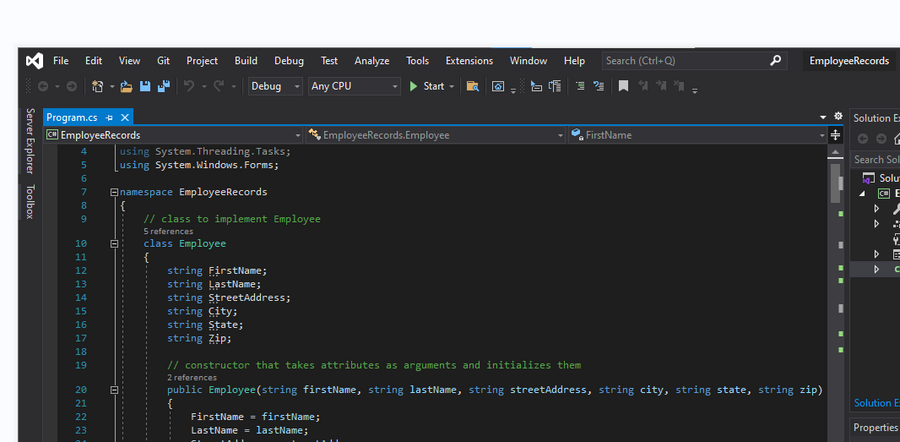
Task: Collapse the Employee constructor block
Action: pyautogui.click(x=114, y=390)
